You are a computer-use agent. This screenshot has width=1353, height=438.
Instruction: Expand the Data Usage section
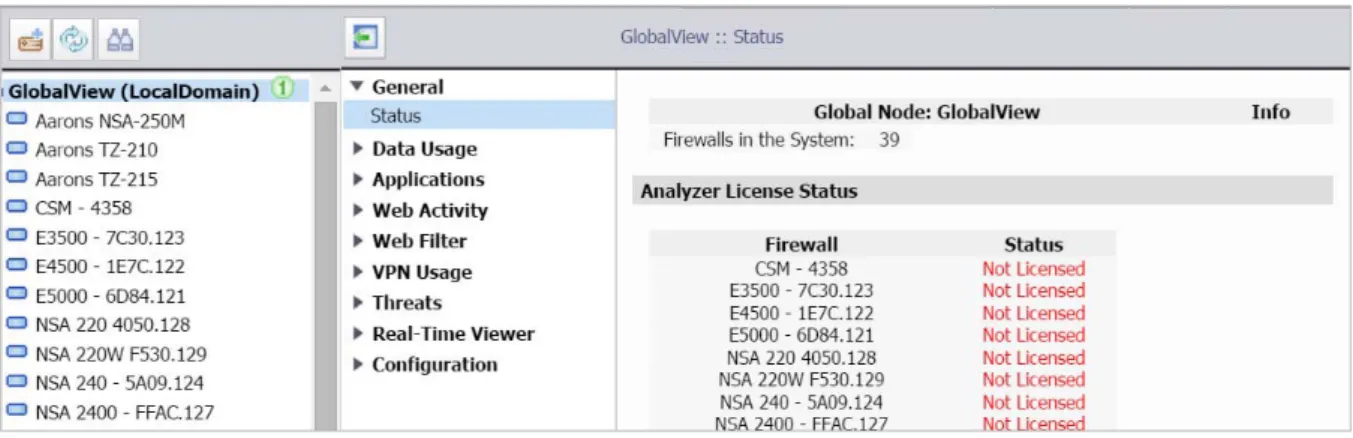[x=358, y=149]
